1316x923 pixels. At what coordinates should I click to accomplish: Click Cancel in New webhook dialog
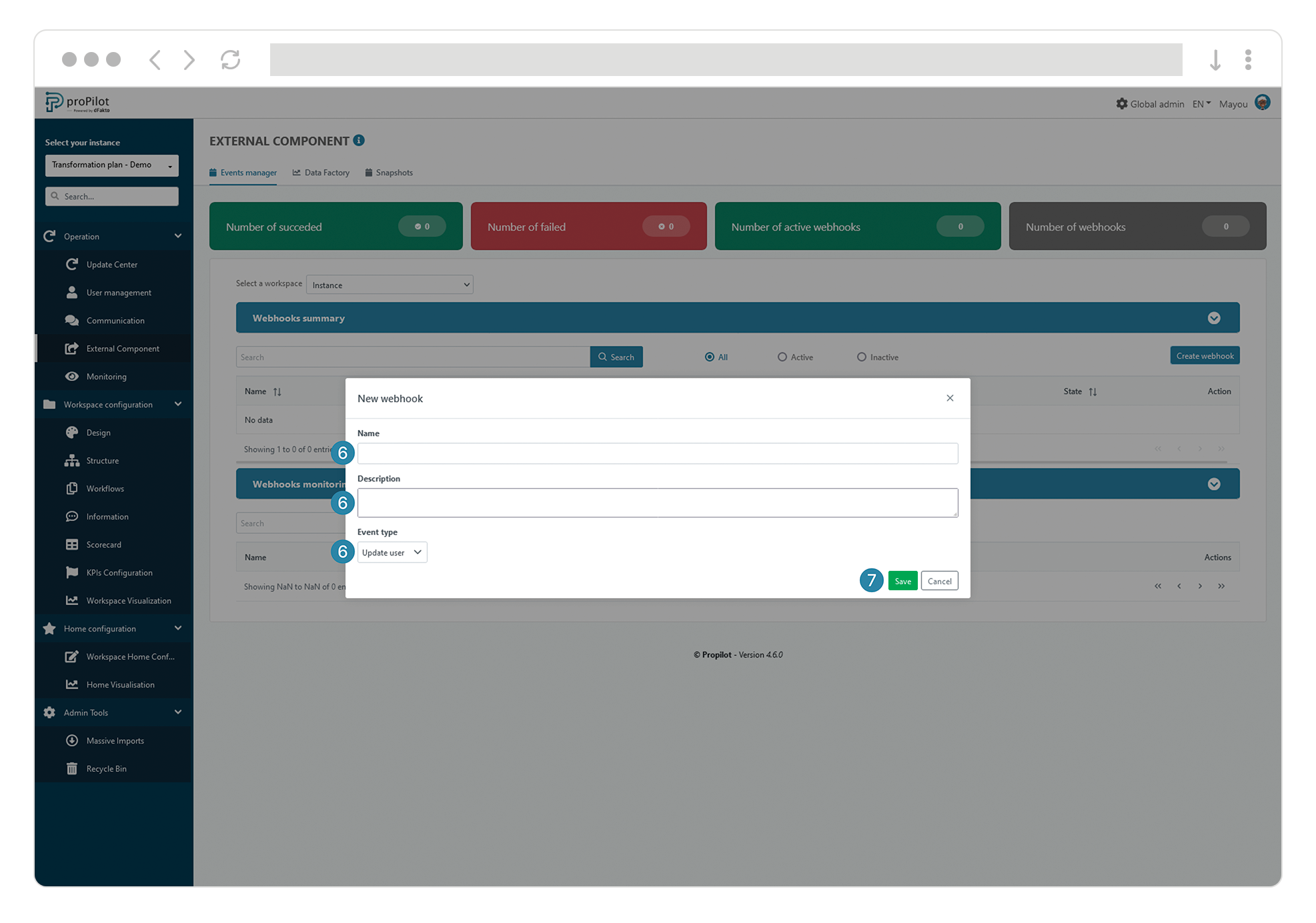[939, 581]
